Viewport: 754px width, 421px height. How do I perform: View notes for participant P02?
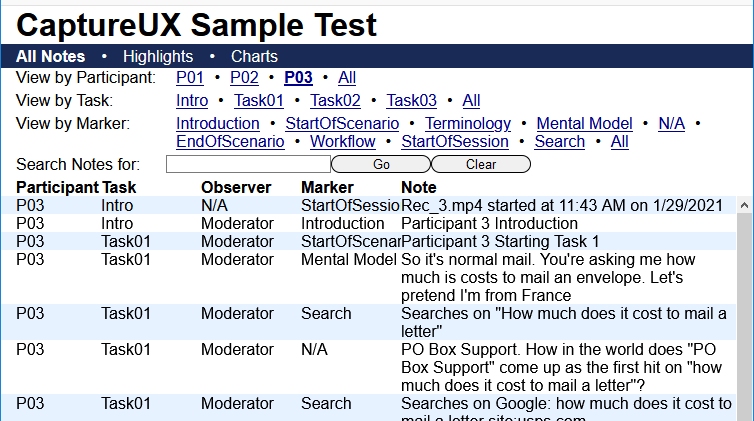[x=244, y=77]
